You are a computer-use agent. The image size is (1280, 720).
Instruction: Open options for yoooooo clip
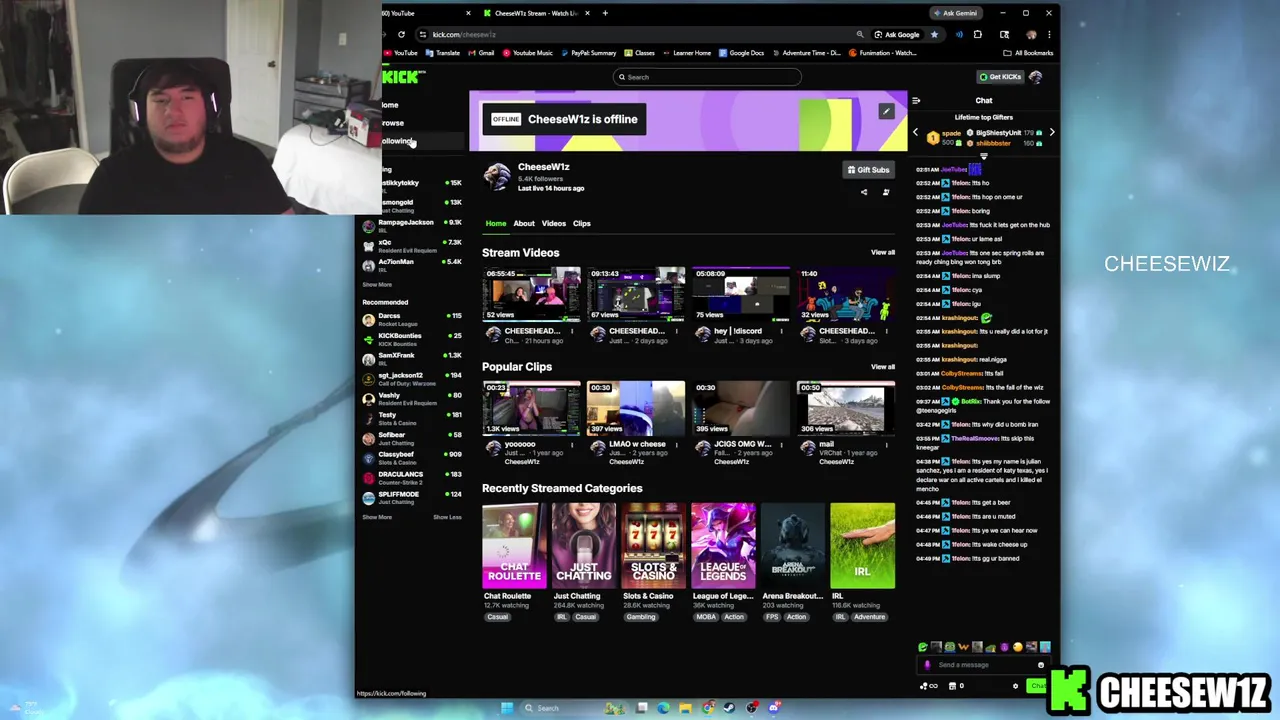(x=572, y=445)
